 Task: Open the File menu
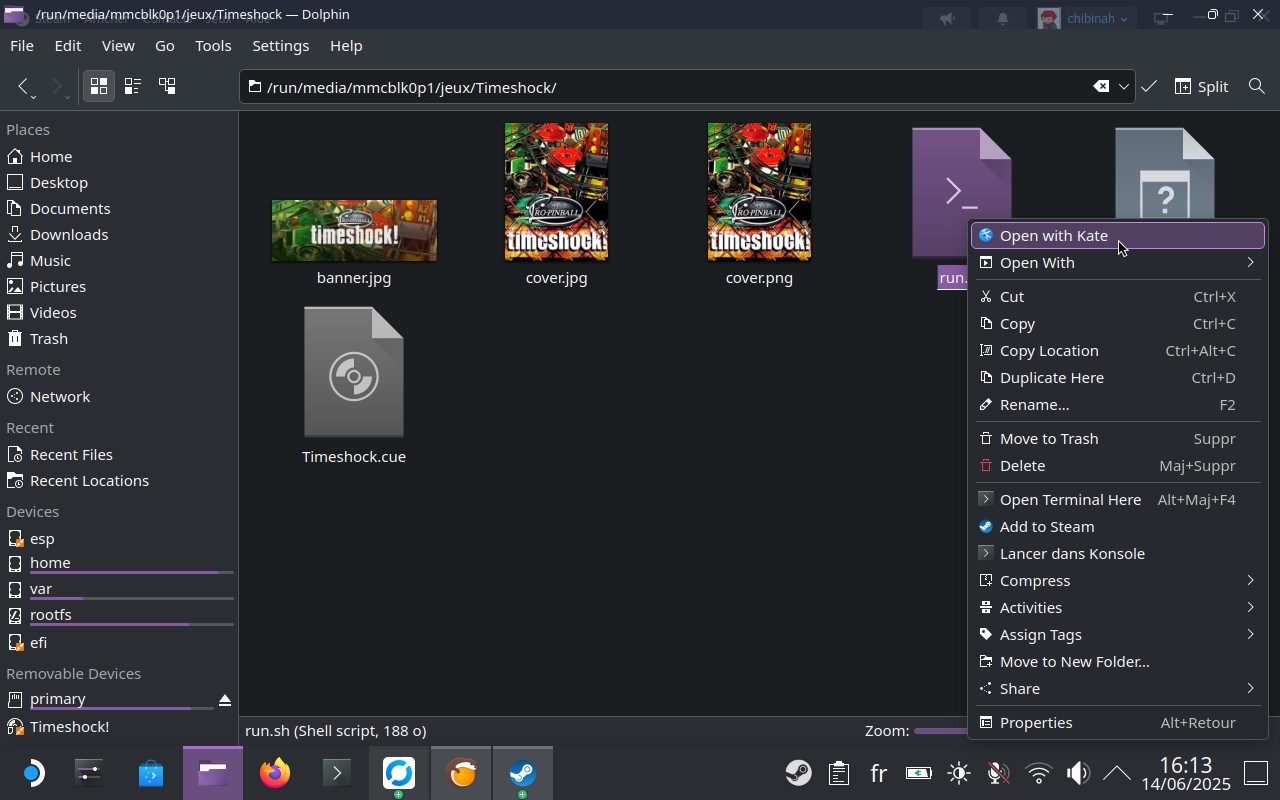(x=22, y=46)
